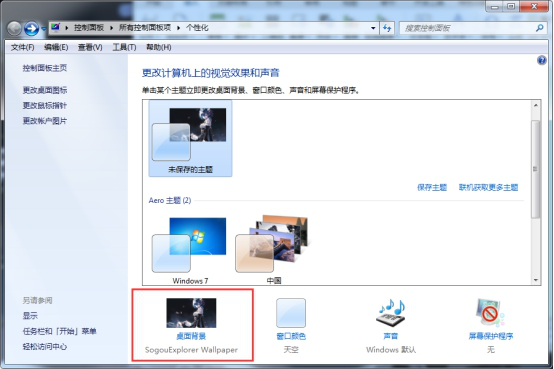Click the SogouExplorer Wallpaper caption
The image size is (554, 369).
click(x=191, y=350)
